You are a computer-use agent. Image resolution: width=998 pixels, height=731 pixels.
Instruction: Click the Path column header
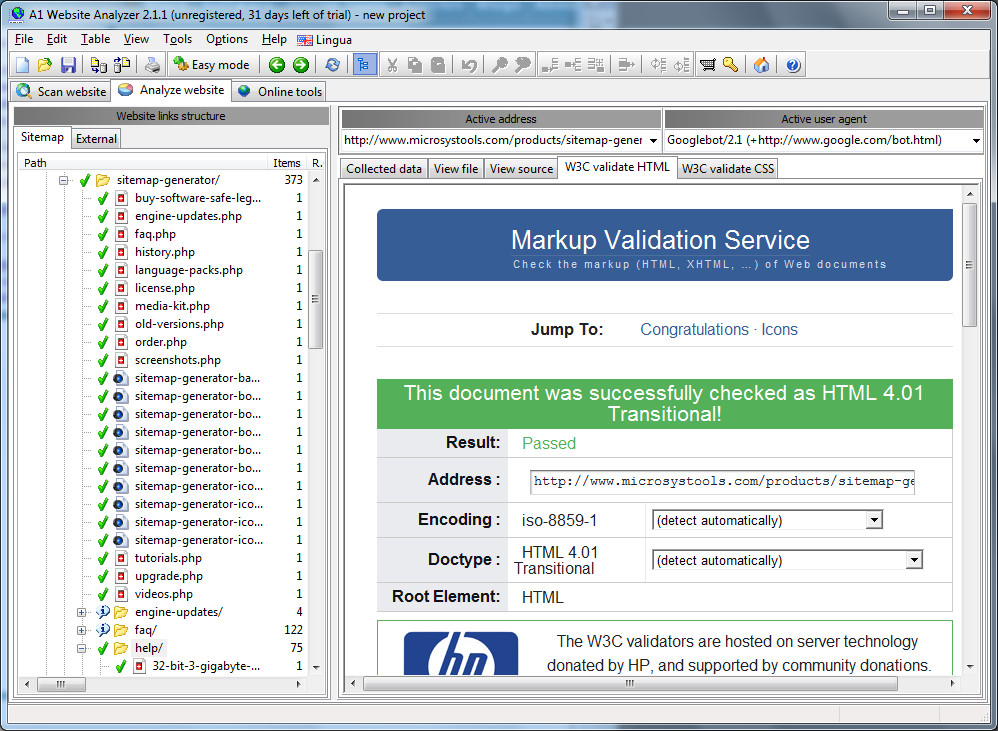[143, 163]
